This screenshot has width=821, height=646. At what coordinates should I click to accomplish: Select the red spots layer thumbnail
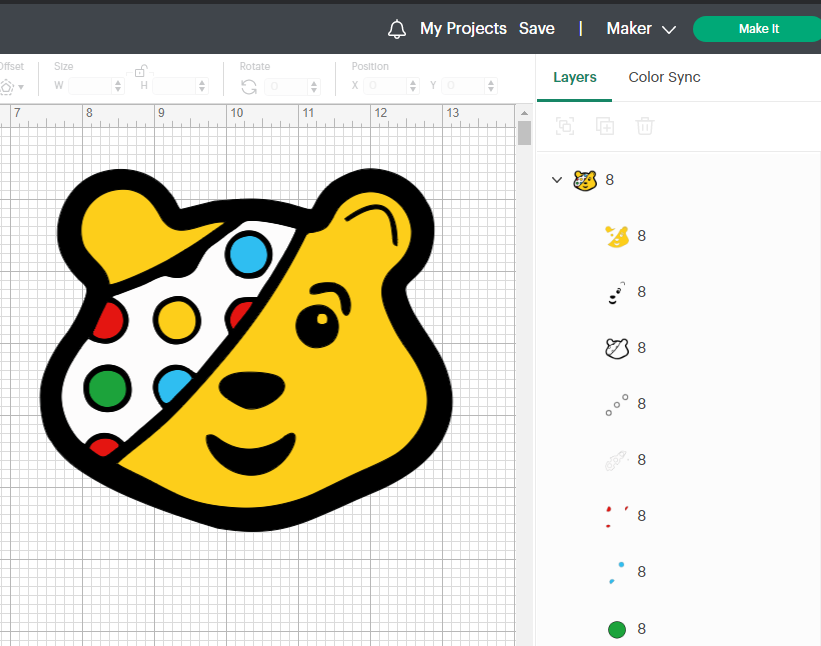(617, 516)
